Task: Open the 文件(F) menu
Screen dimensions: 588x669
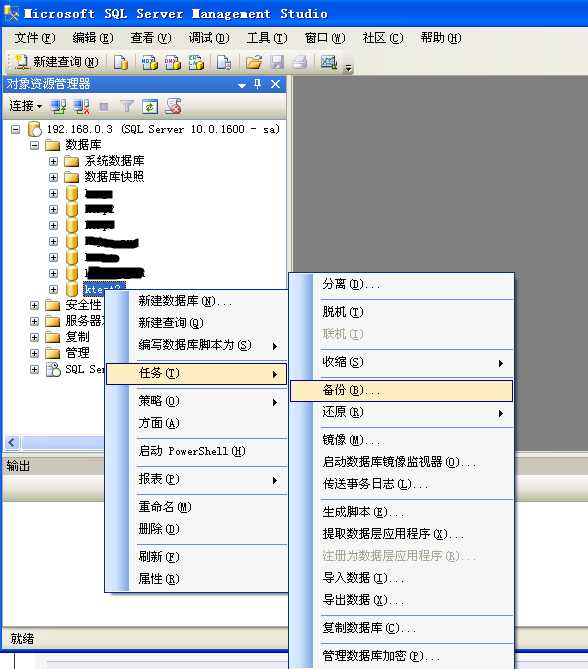Action: tap(35, 38)
